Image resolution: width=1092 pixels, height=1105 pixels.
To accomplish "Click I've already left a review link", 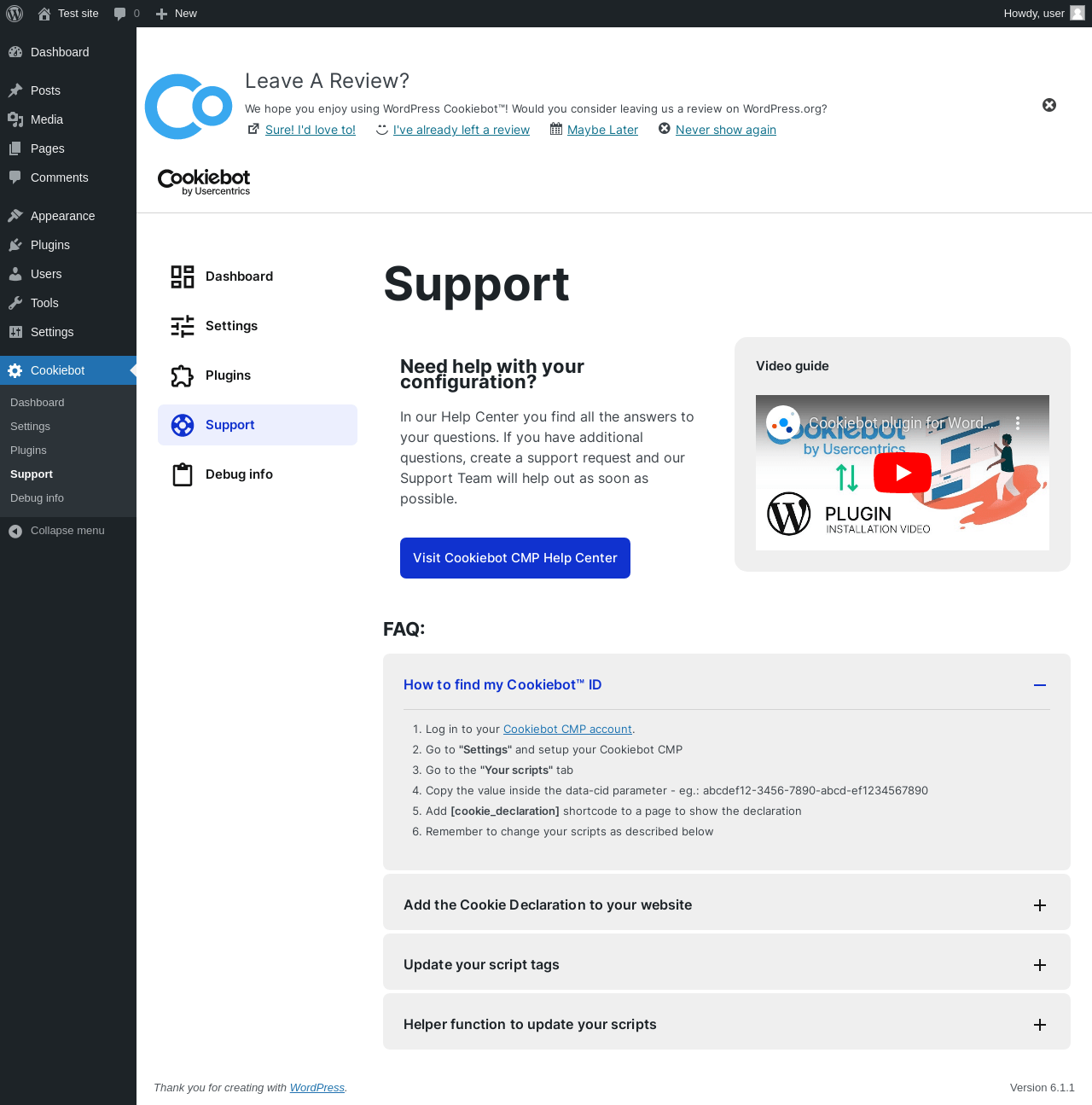I will click(462, 130).
